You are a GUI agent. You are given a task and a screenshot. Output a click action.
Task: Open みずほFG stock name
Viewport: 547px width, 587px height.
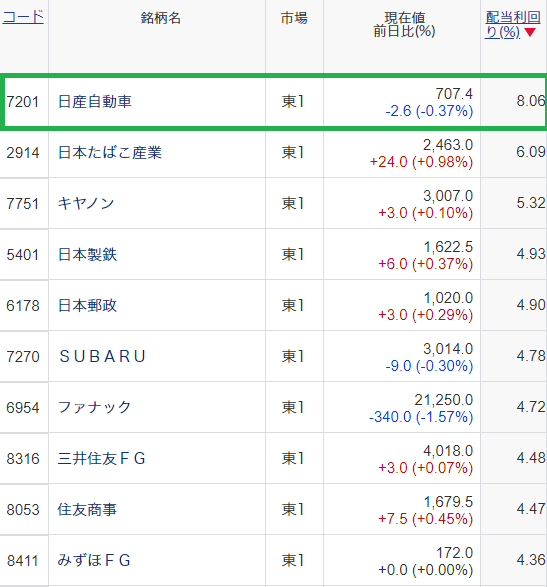pyautogui.click(x=94, y=560)
